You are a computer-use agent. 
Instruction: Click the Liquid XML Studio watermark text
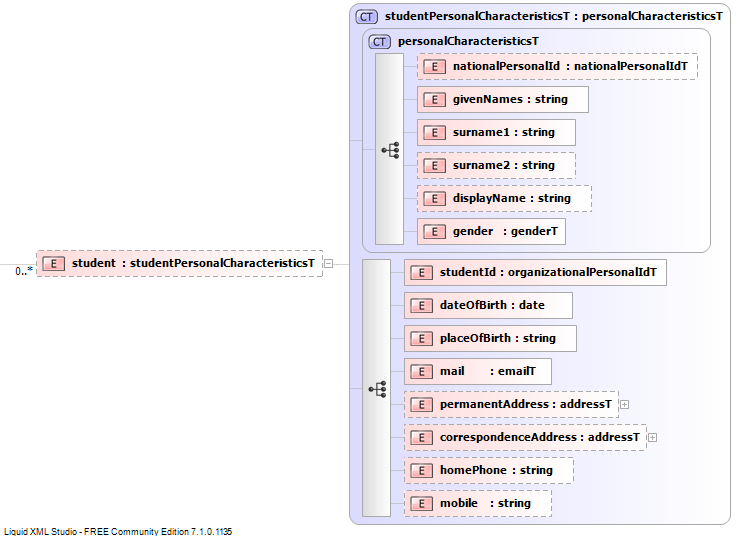(x=118, y=531)
